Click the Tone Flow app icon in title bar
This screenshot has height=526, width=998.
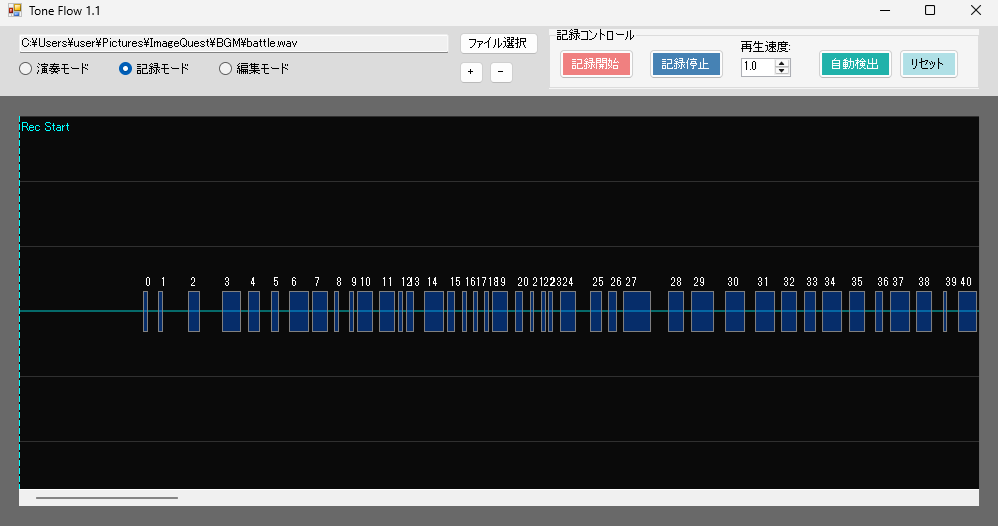coord(14,10)
